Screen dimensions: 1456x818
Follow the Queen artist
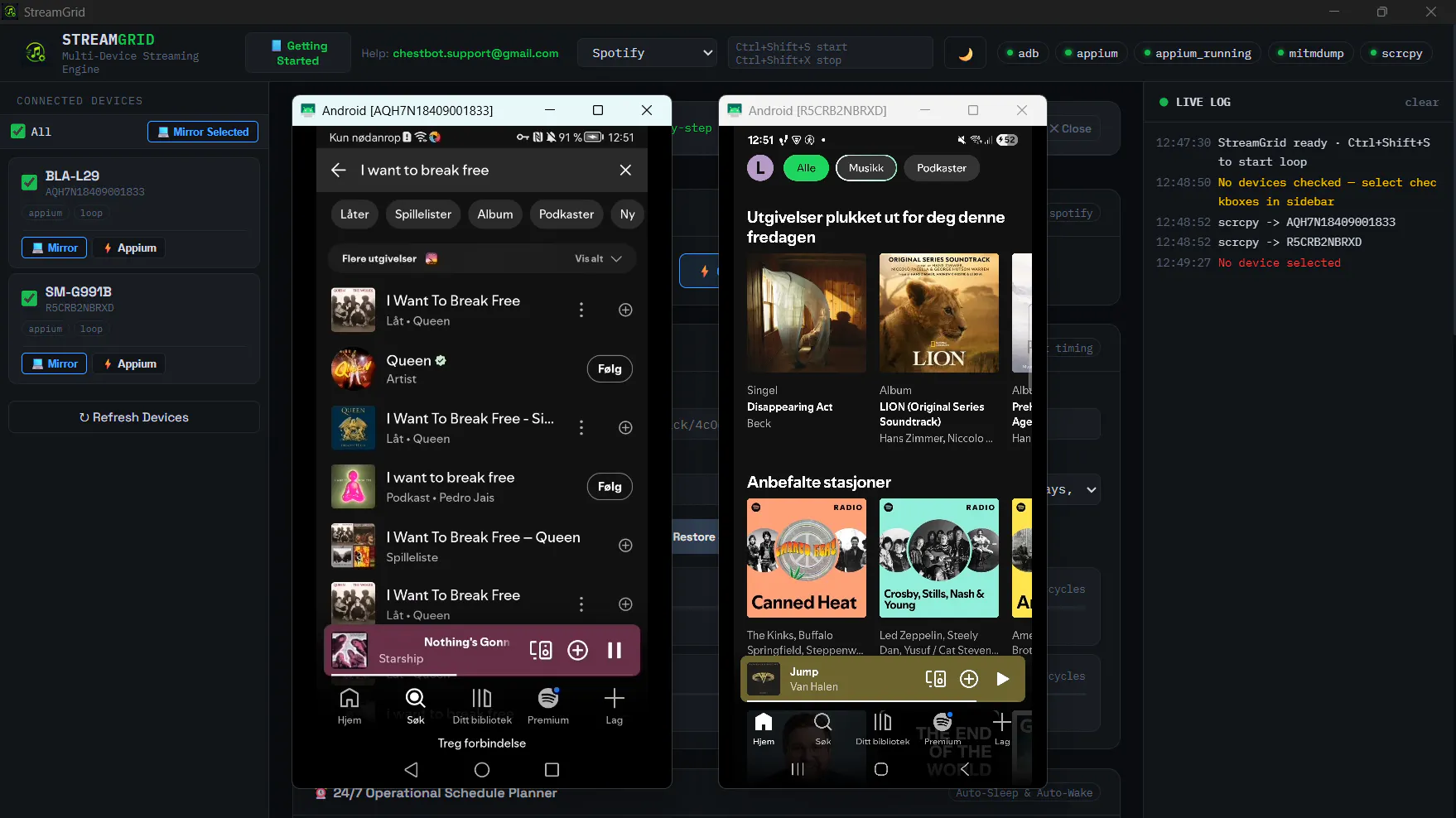(x=610, y=369)
